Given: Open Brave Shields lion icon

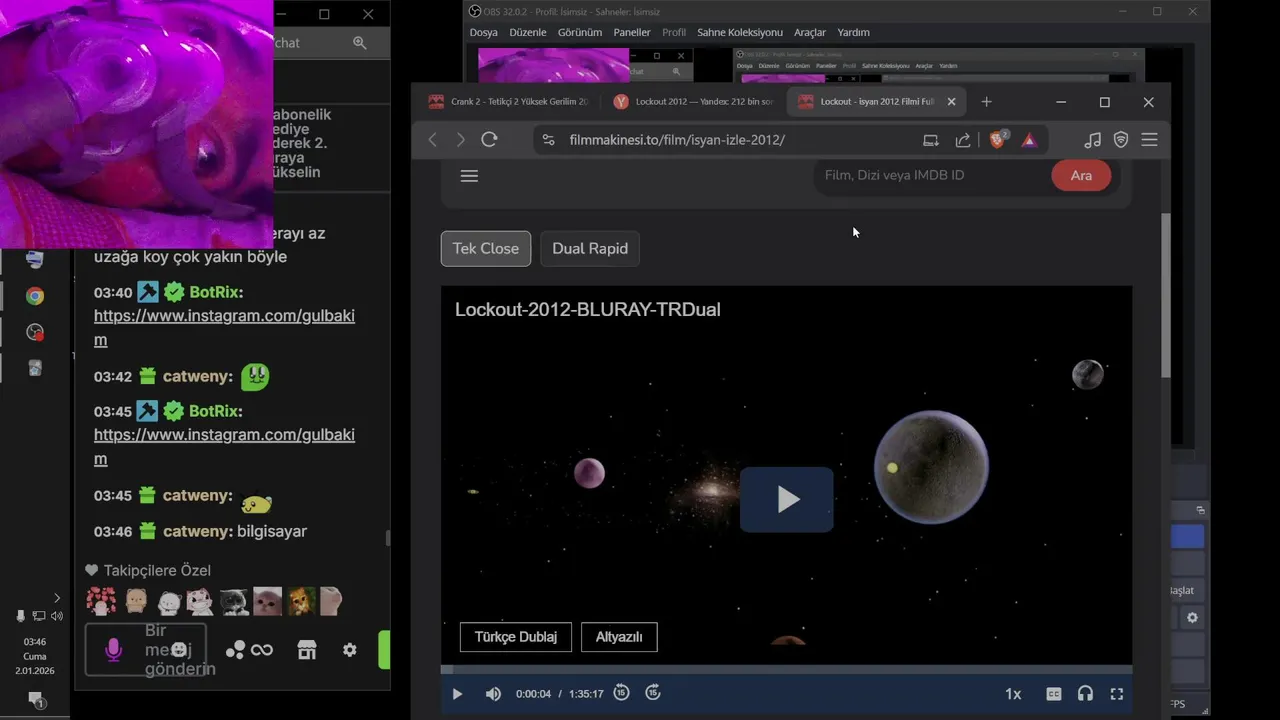Looking at the screenshot, I should point(998,140).
